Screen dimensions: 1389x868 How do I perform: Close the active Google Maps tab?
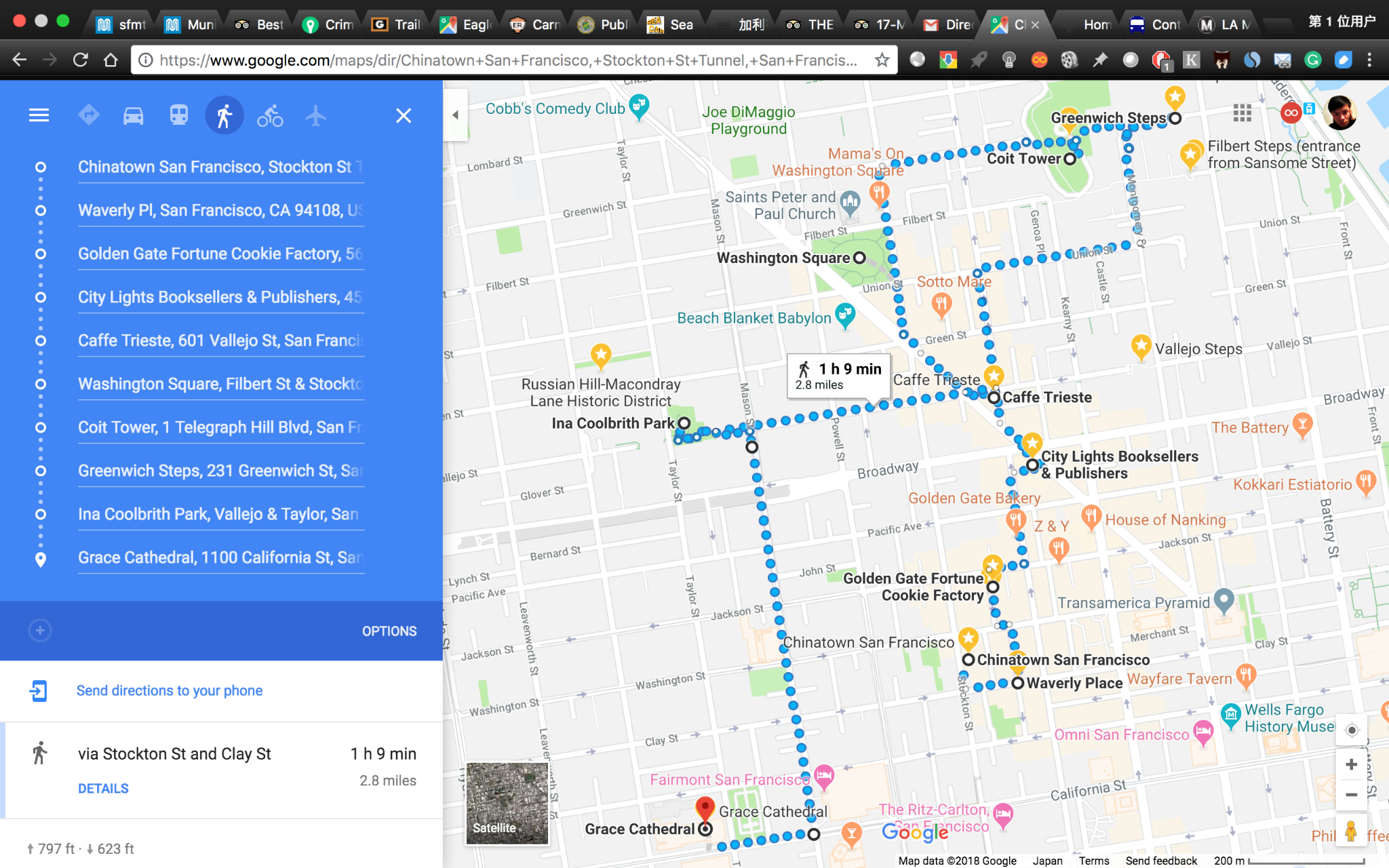(1035, 24)
